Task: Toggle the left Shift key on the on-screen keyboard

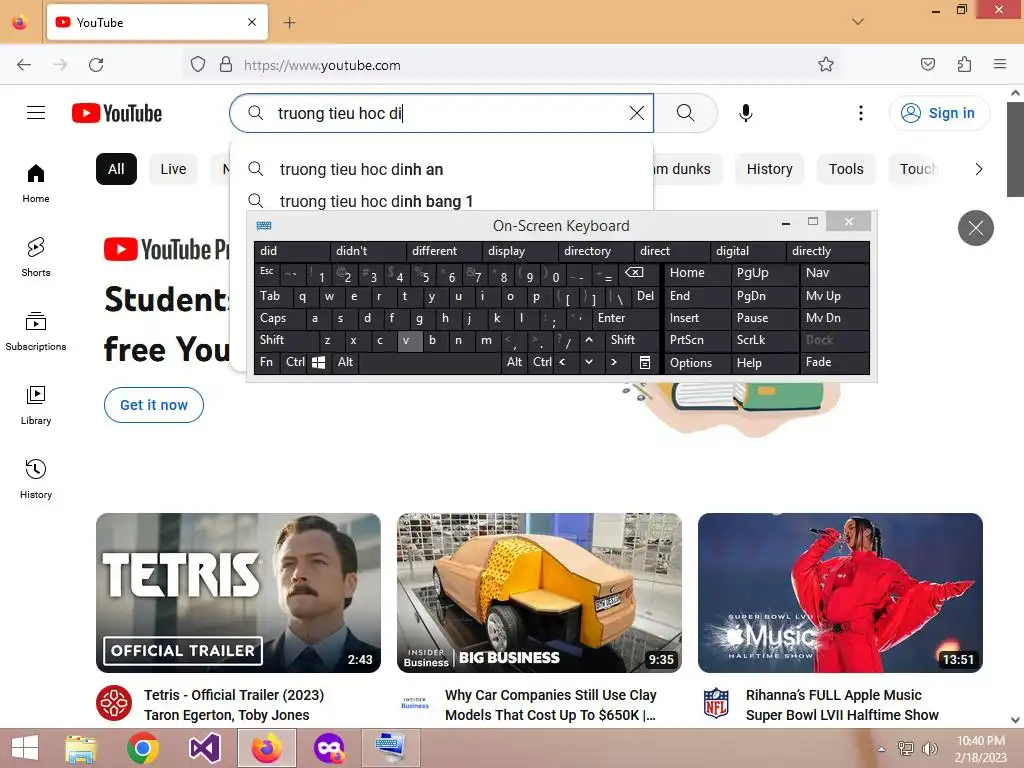Action: tap(286, 340)
